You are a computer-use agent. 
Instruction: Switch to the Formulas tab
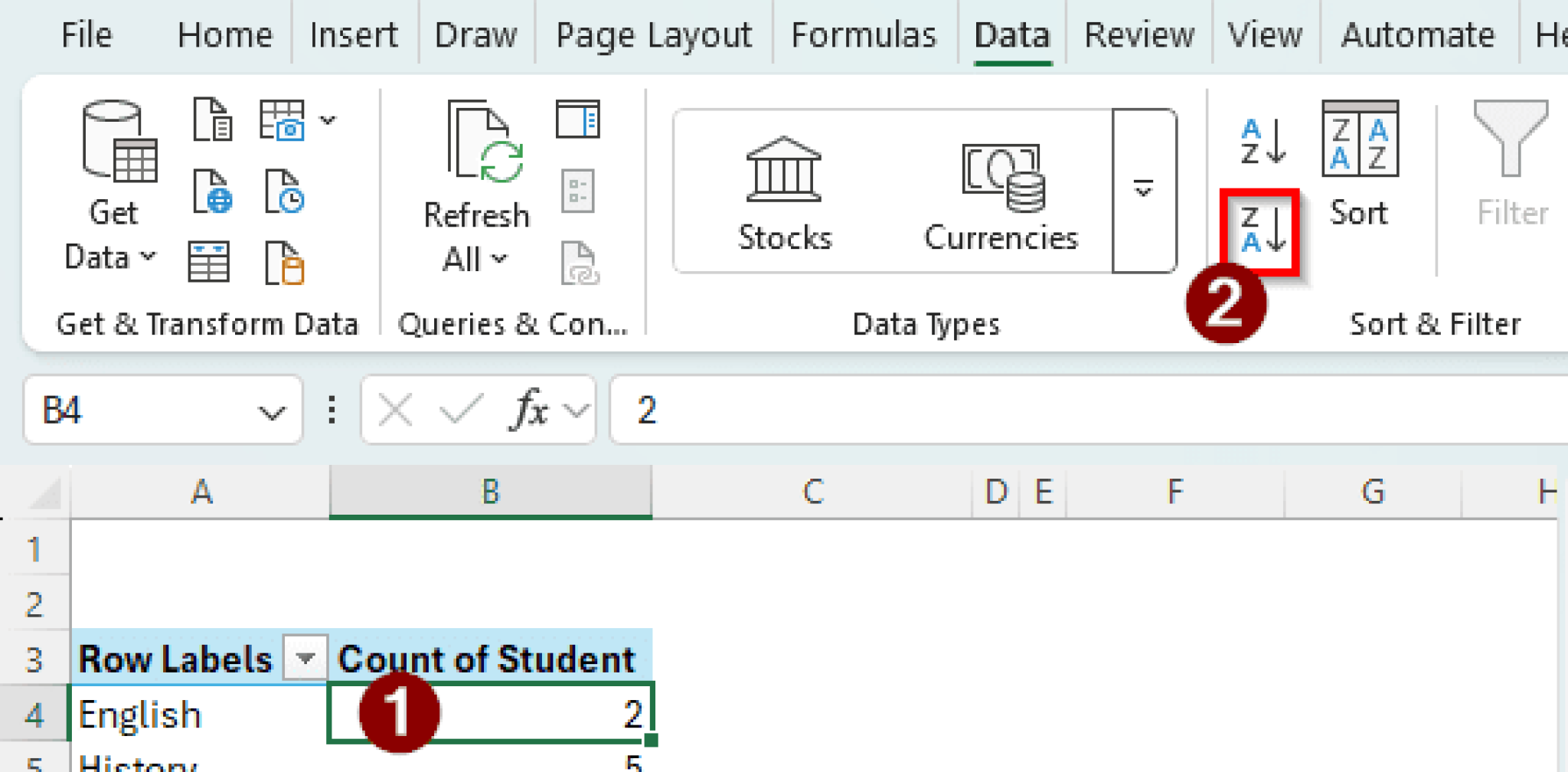coord(863,35)
